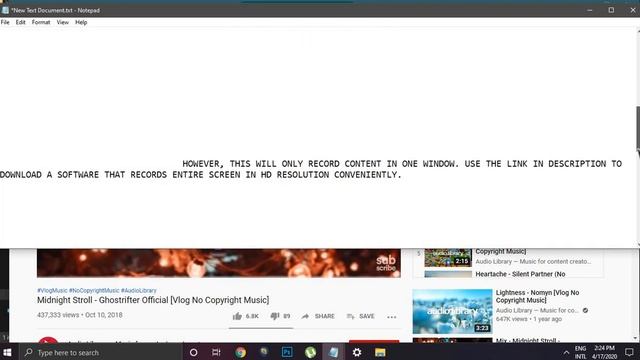Click the word CONVENIENTLY in Notepad text
The height and width of the screenshot is (360, 640).
365,175
